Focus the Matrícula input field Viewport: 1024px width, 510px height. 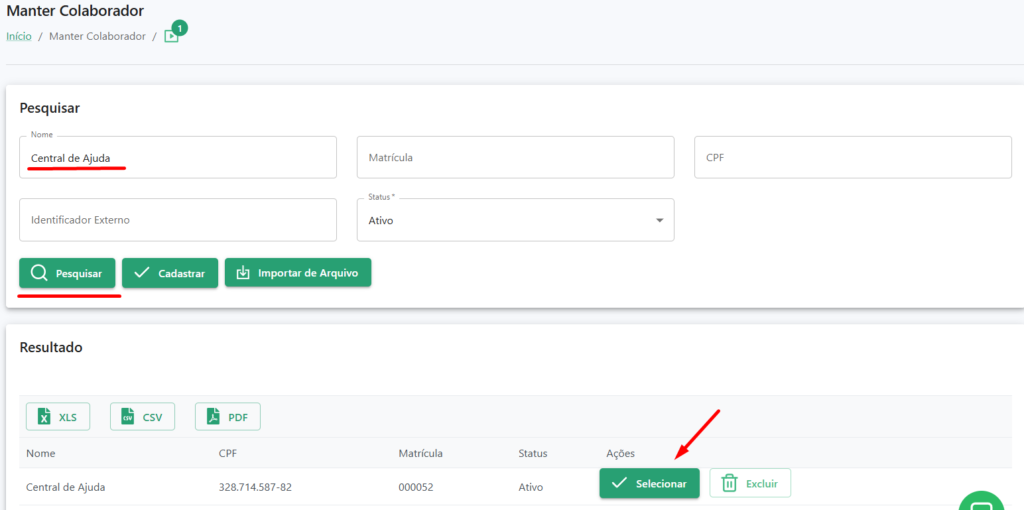(515, 157)
